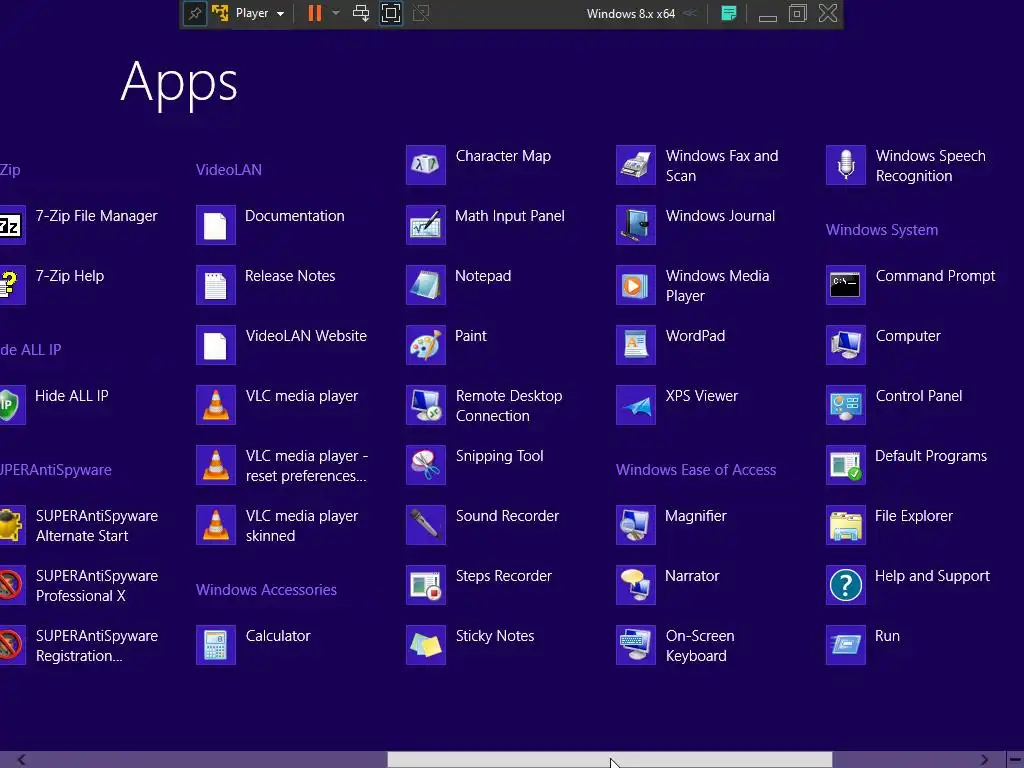Open Sound Recorder microphone icon

click(426, 525)
